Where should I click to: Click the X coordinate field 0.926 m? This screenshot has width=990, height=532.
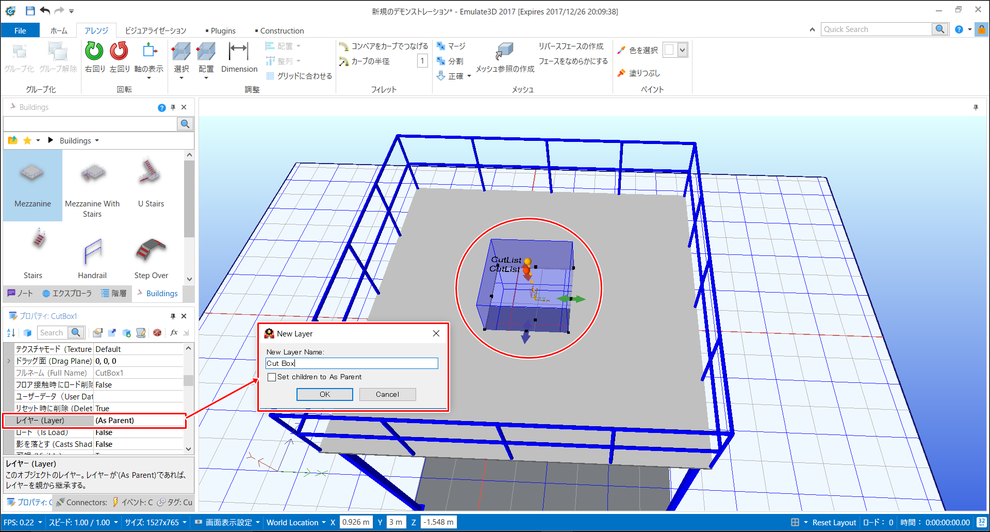click(x=356, y=522)
